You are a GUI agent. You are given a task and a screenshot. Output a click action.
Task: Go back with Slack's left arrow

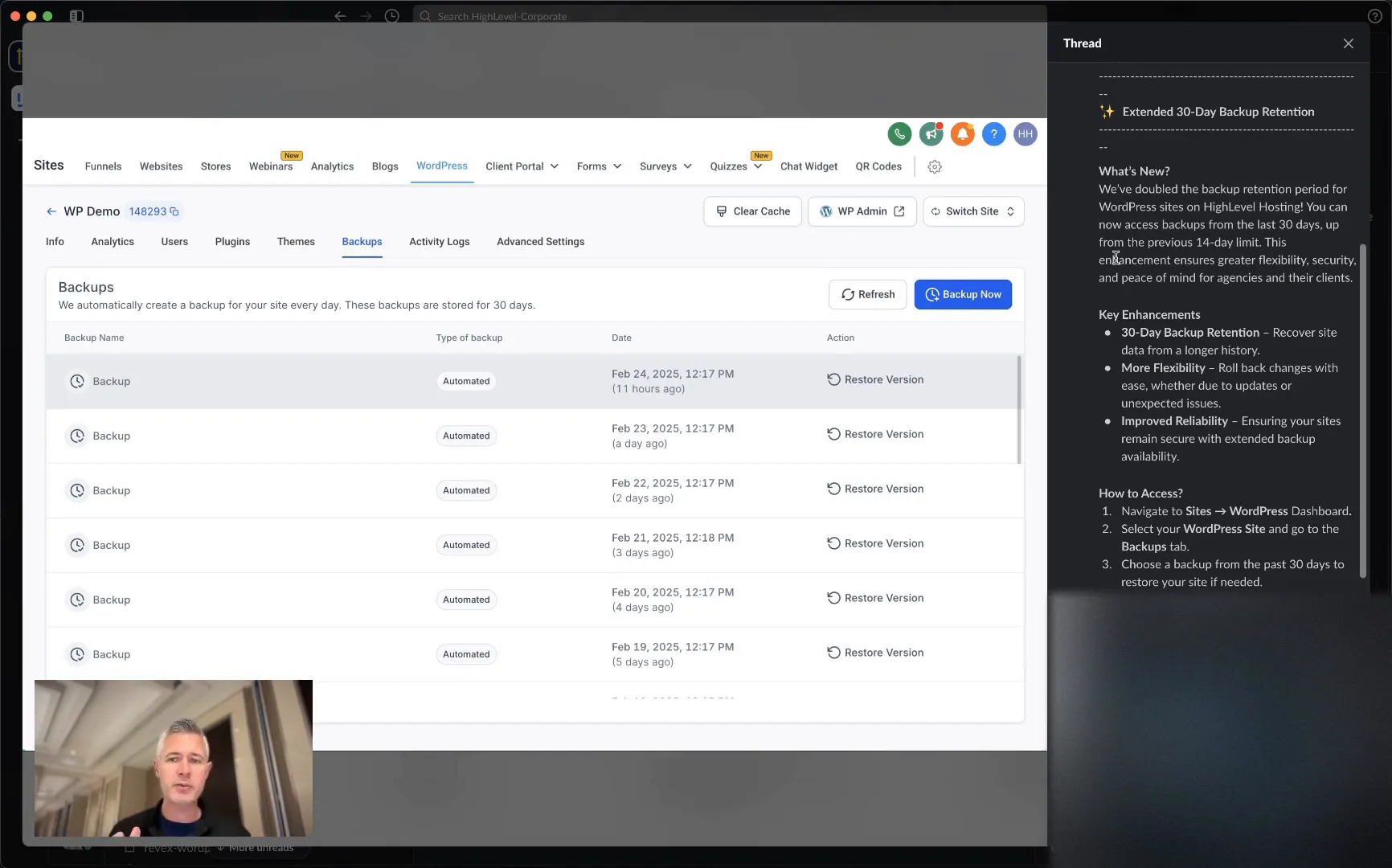pyautogui.click(x=340, y=16)
